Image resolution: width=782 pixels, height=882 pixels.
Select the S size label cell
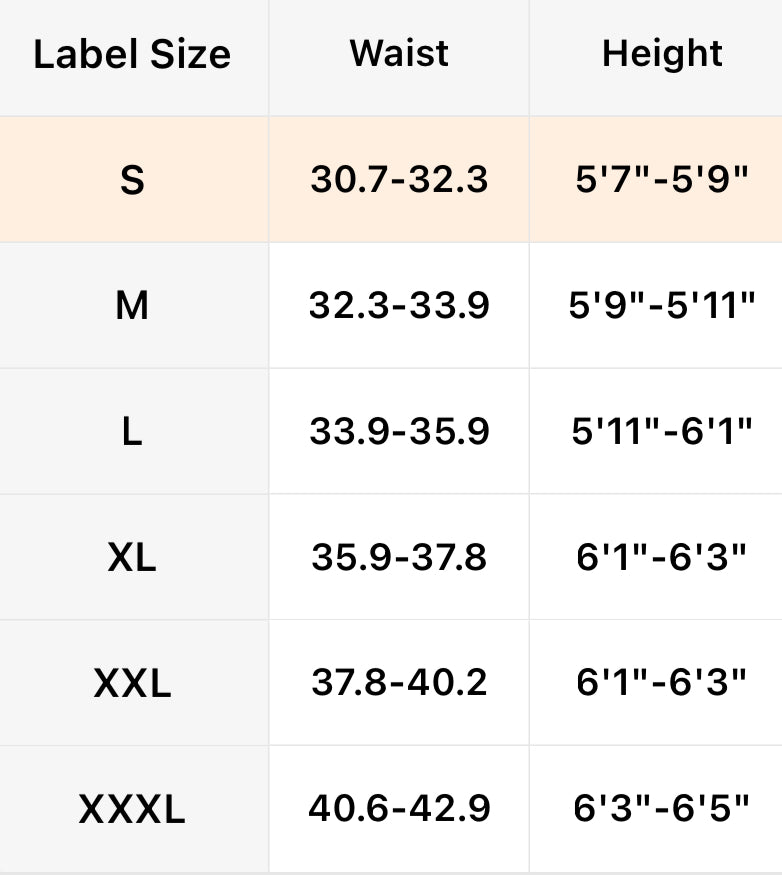tap(132, 180)
